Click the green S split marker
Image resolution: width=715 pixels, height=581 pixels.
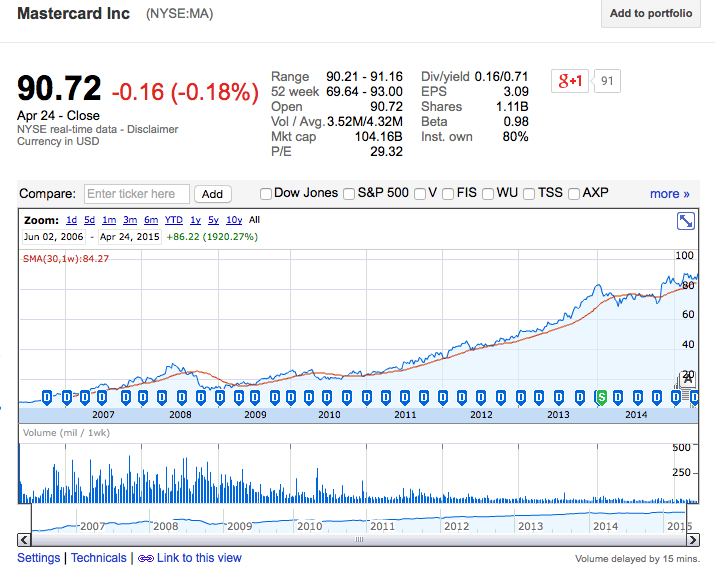[602, 398]
